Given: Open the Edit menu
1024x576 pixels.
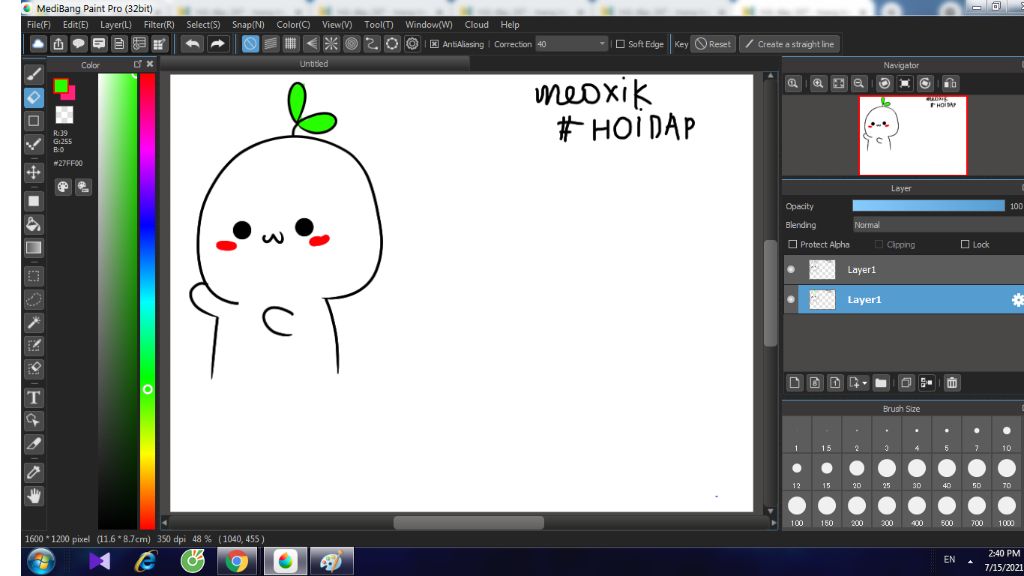Looking at the screenshot, I should tap(75, 24).
